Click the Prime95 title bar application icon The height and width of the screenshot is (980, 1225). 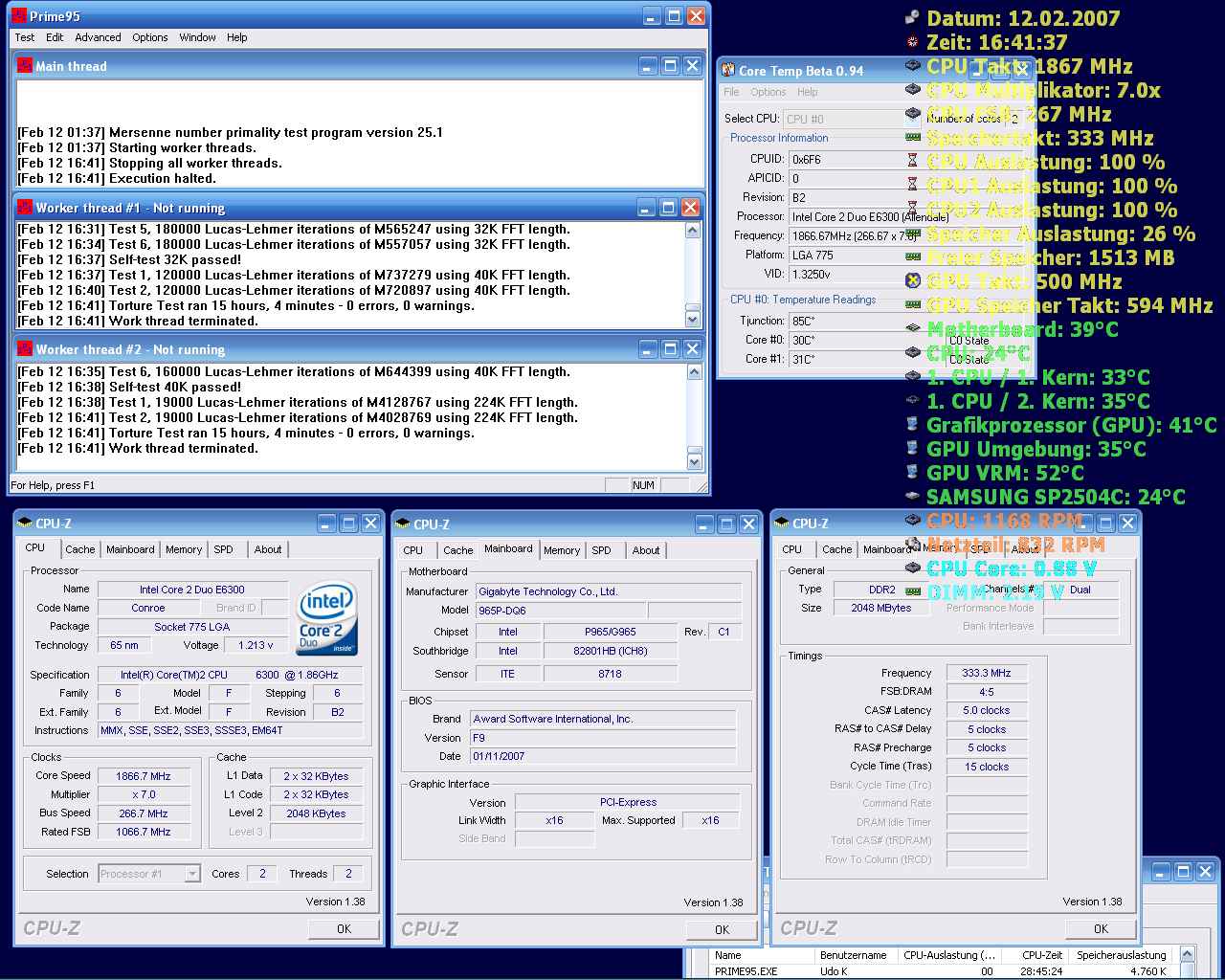click(x=18, y=15)
